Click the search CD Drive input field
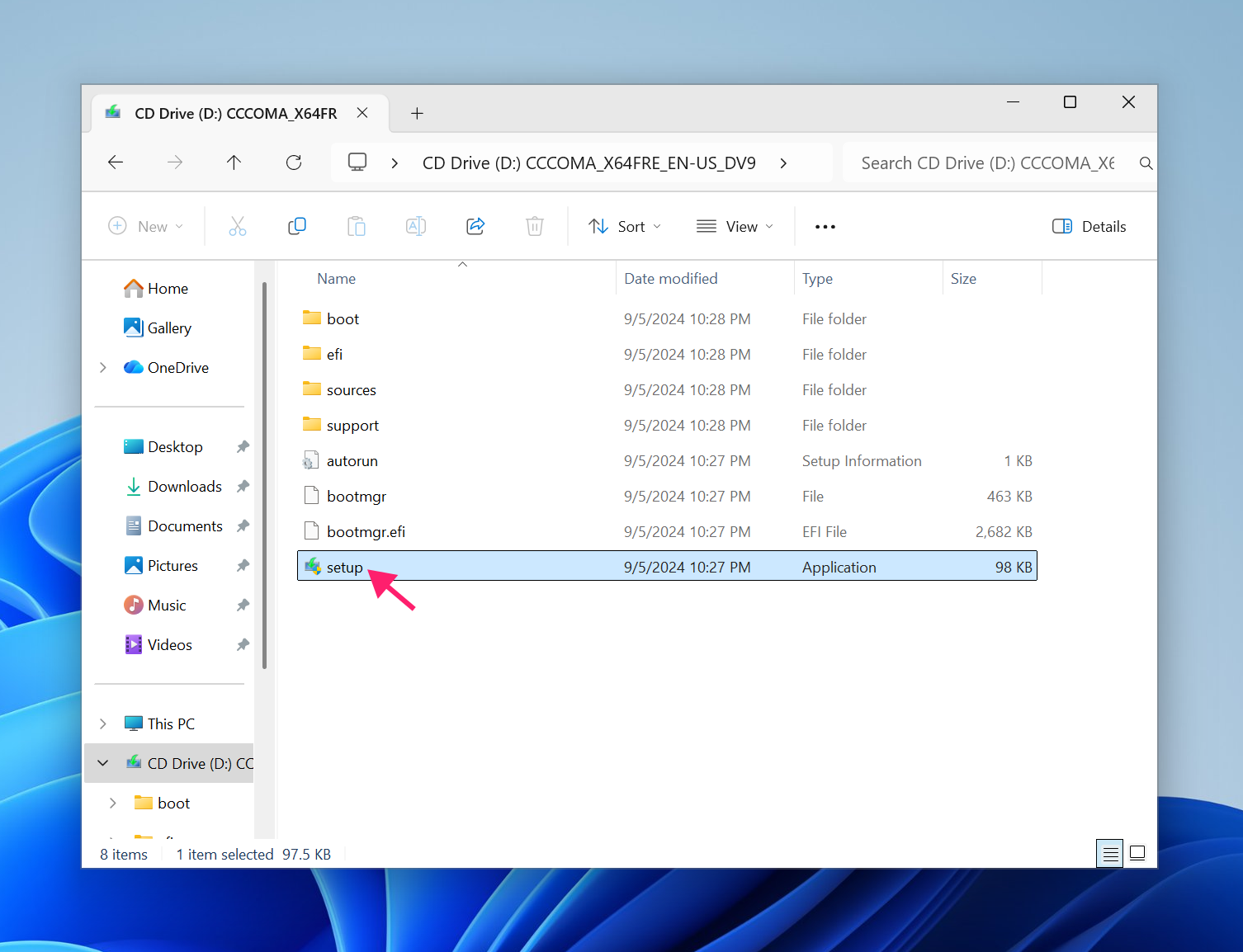The image size is (1243, 952). click(x=989, y=163)
